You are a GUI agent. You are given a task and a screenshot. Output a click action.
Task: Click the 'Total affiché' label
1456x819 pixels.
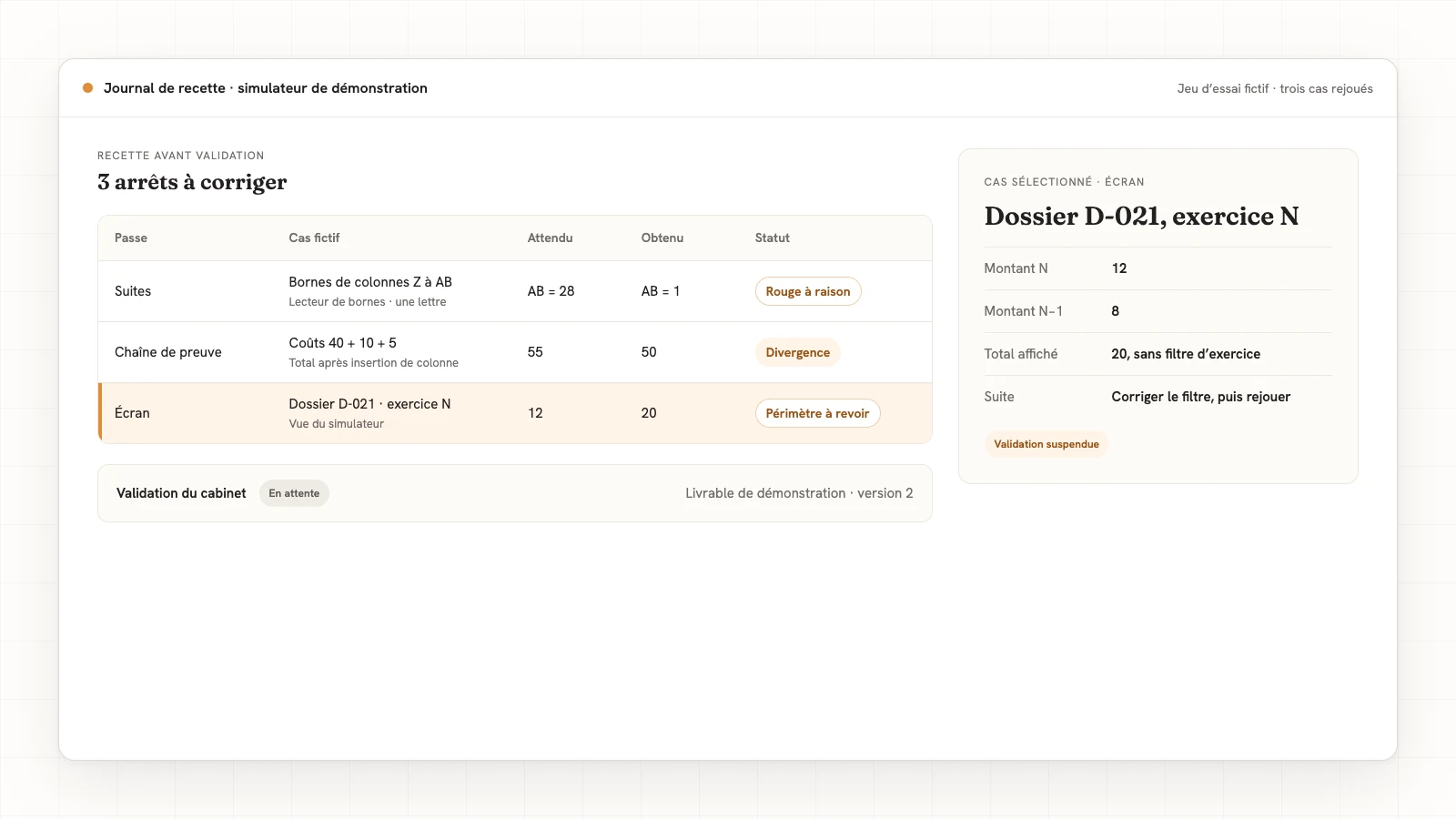tap(1020, 354)
